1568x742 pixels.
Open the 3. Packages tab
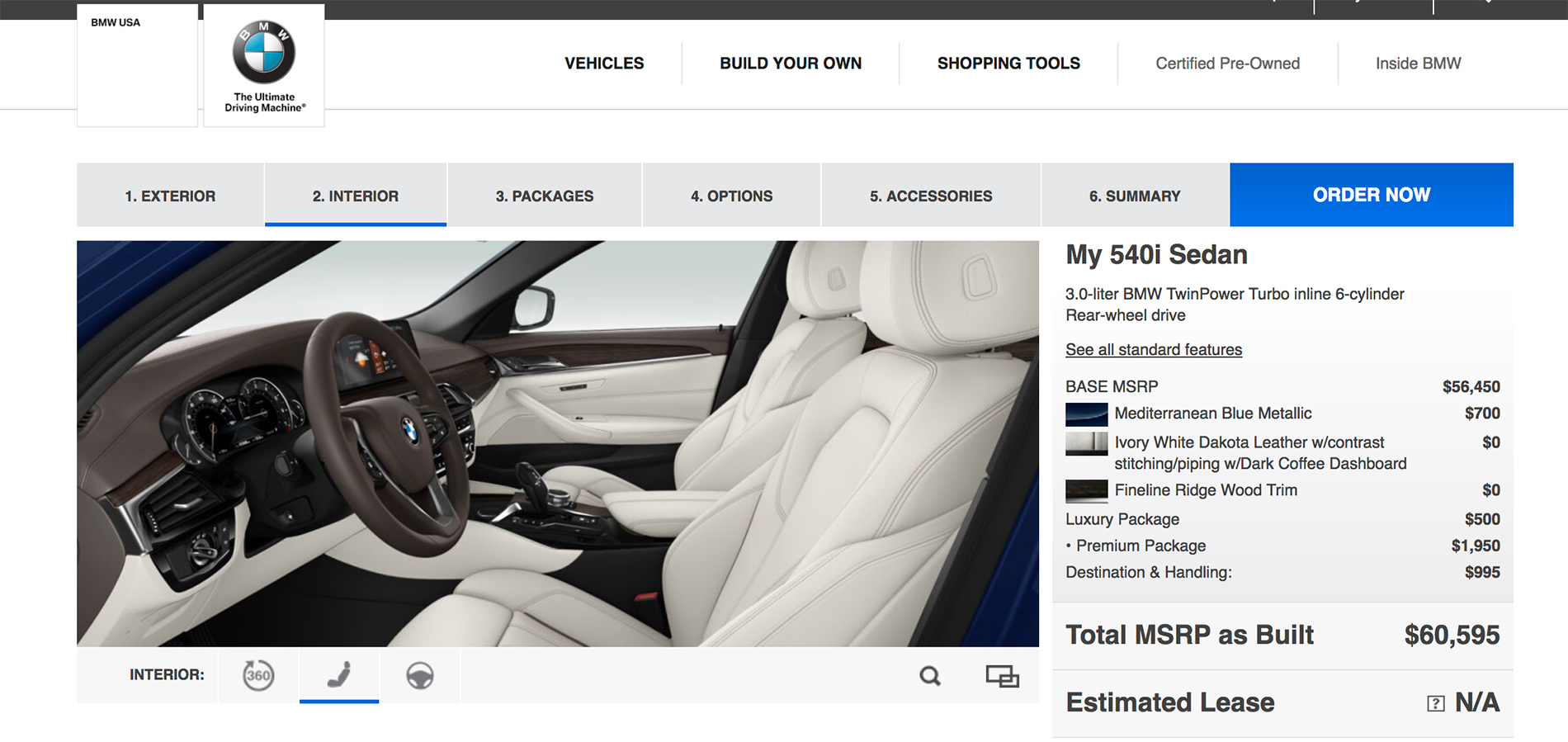(x=545, y=196)
